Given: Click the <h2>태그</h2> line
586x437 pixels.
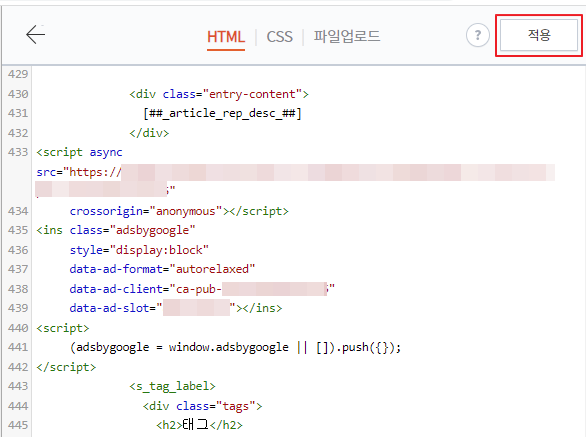Looking at the screenshot, I should [199, 425].
